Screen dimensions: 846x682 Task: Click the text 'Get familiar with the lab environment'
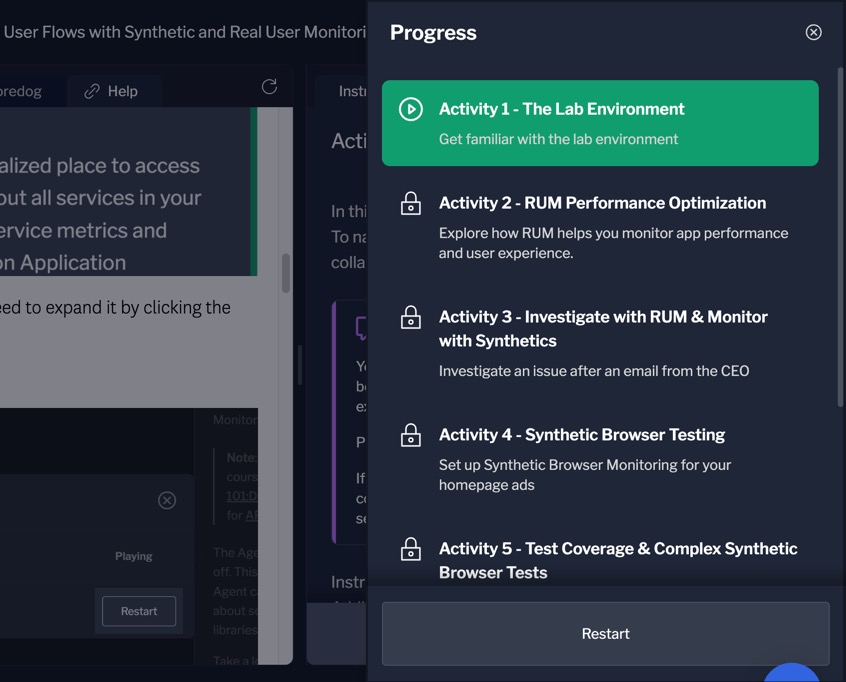[x=558, y=139]
